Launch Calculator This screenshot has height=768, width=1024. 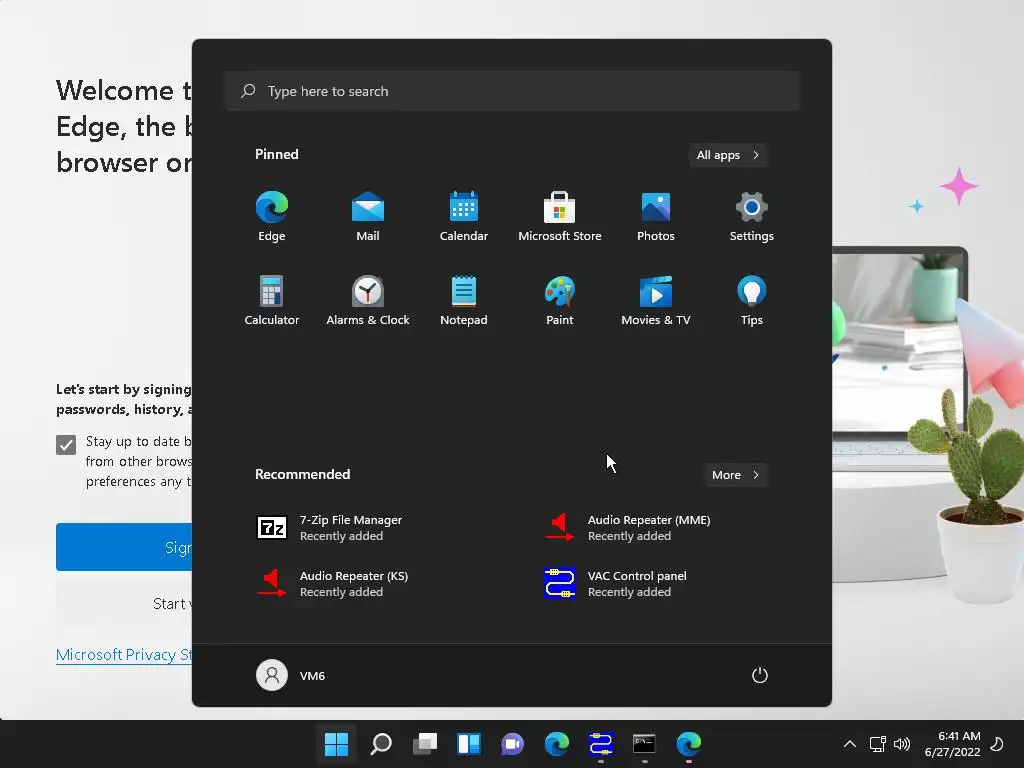272,300
